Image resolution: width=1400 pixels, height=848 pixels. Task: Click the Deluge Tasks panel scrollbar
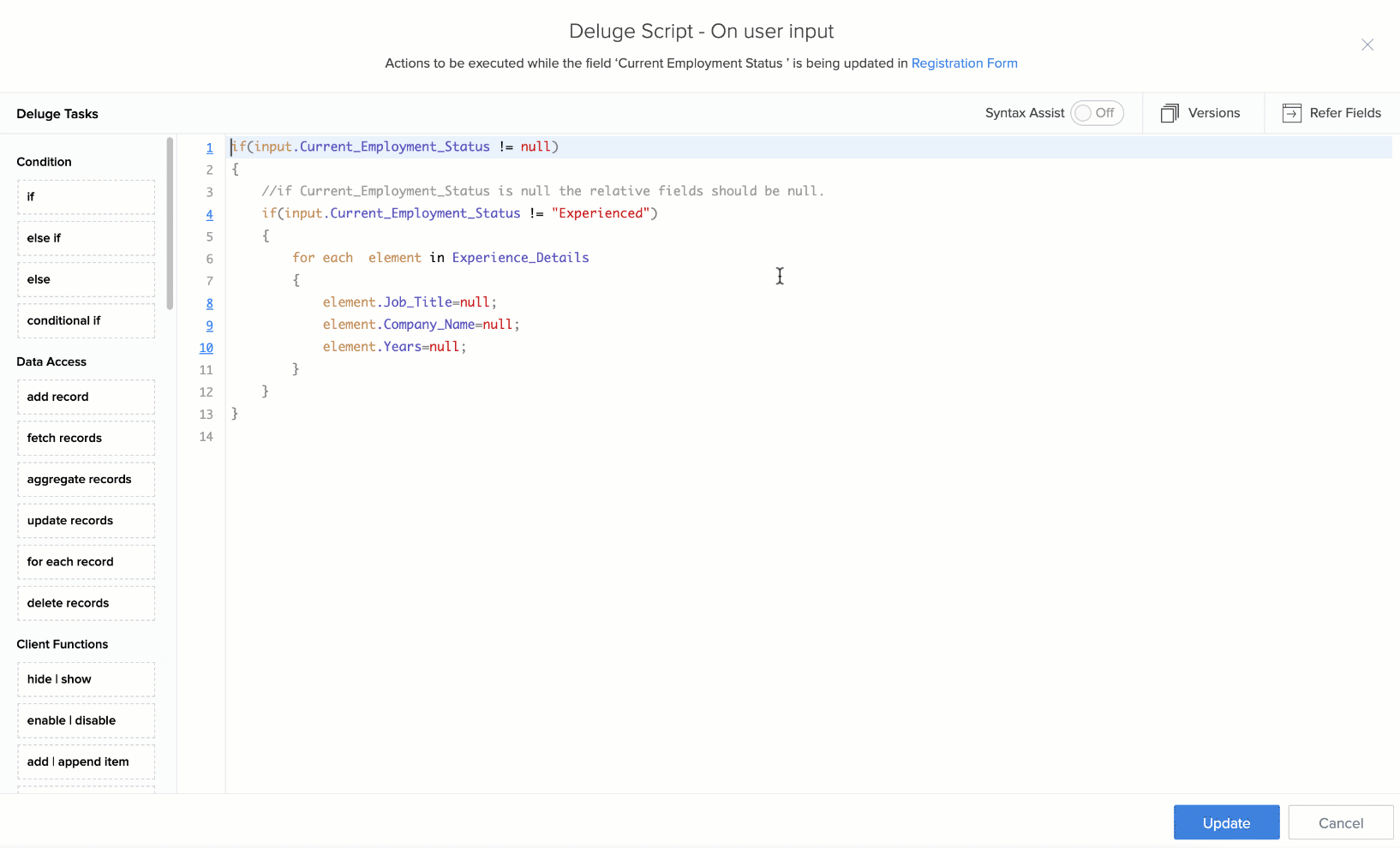(170, 223)
